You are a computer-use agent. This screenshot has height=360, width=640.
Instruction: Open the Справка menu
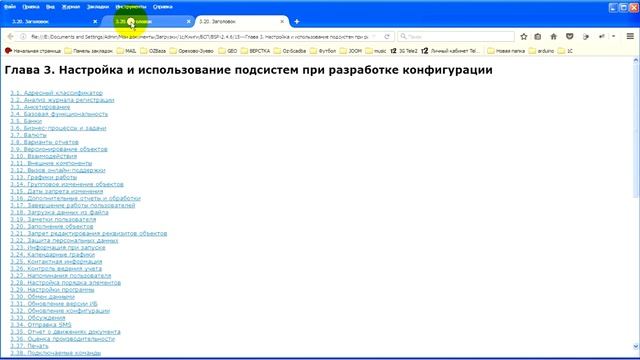point(162,7)
